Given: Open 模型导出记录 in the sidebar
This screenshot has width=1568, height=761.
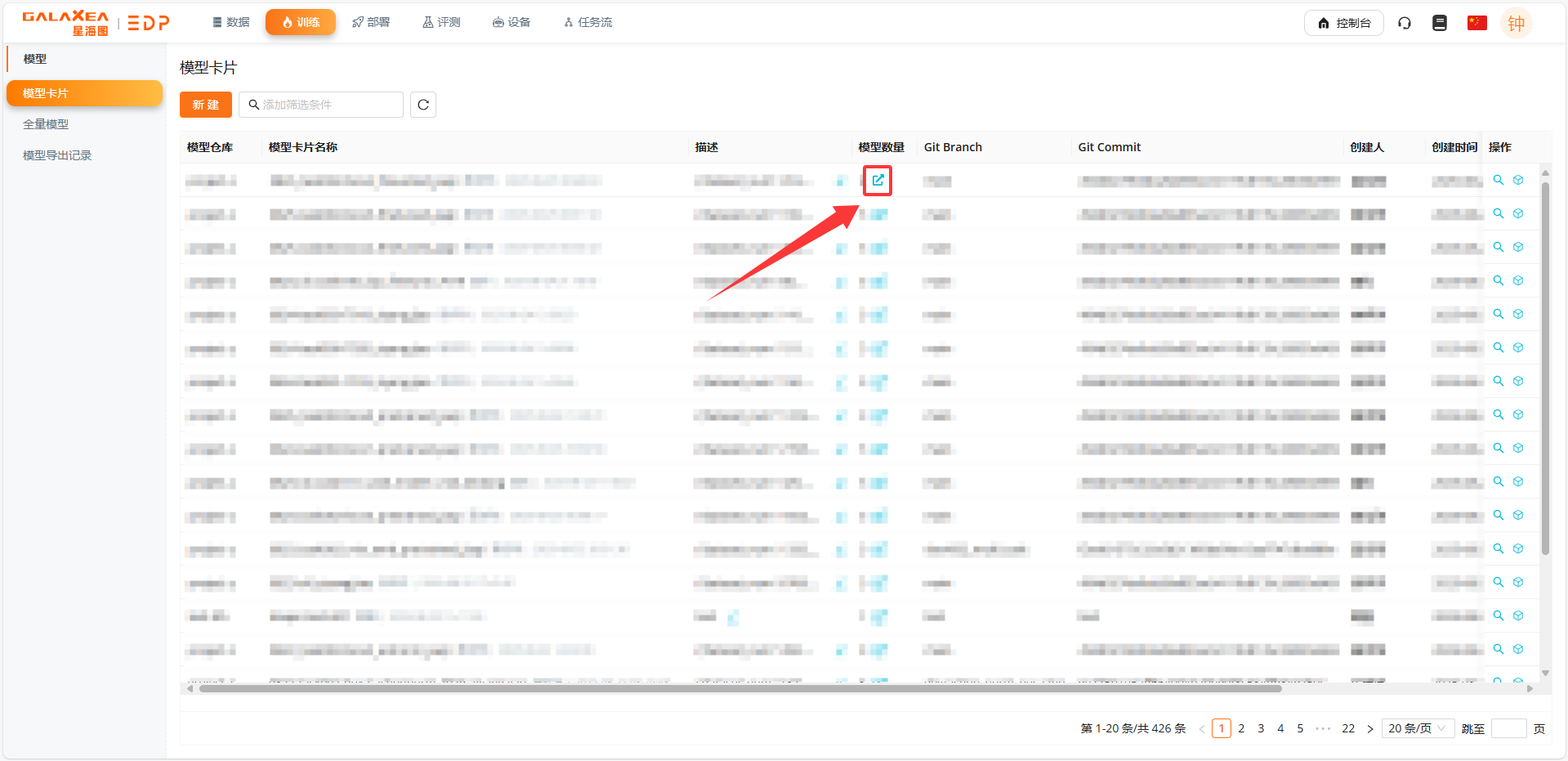Looking at the screenshot, I should point(57,155).
